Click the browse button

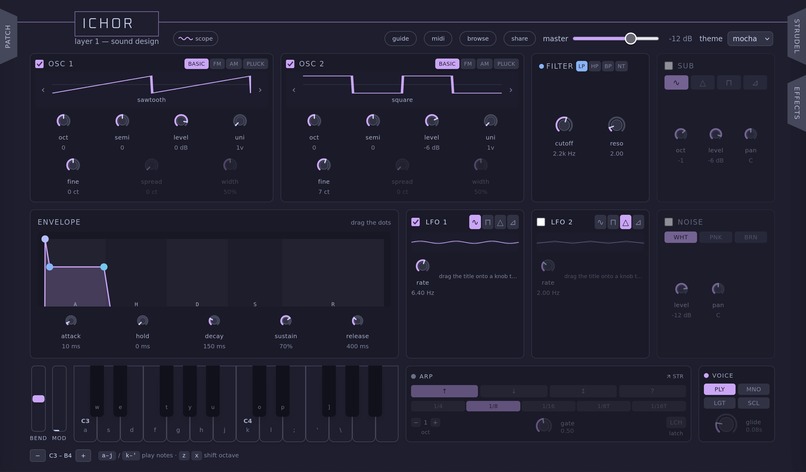click(478, 39)
